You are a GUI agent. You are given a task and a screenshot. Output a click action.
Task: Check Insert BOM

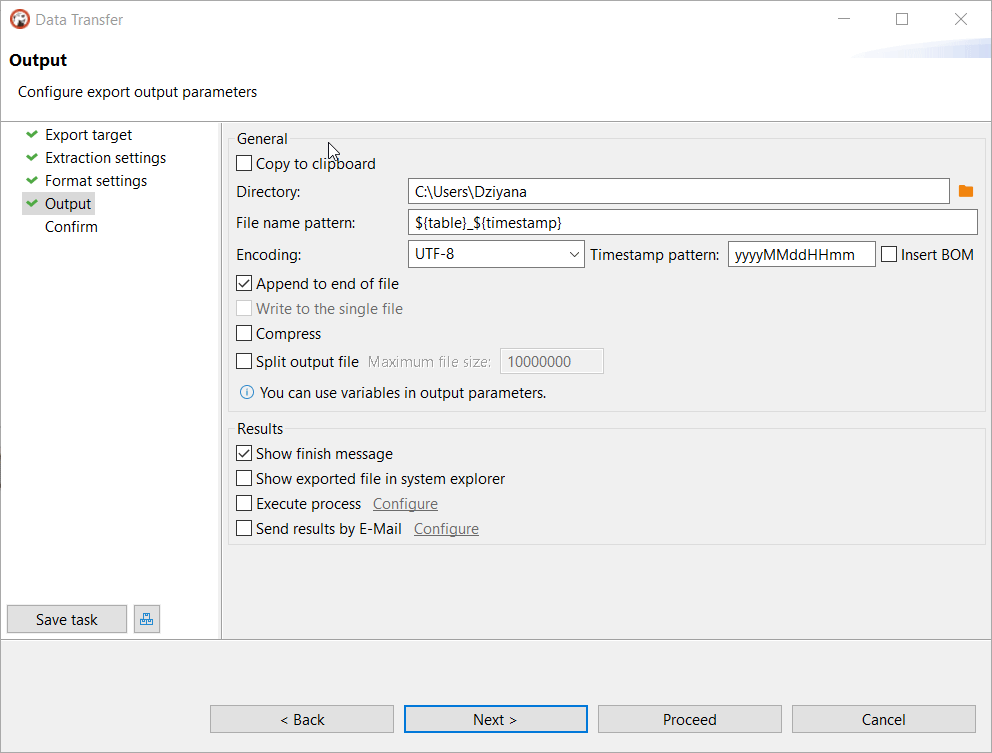[x=889, y=253]
